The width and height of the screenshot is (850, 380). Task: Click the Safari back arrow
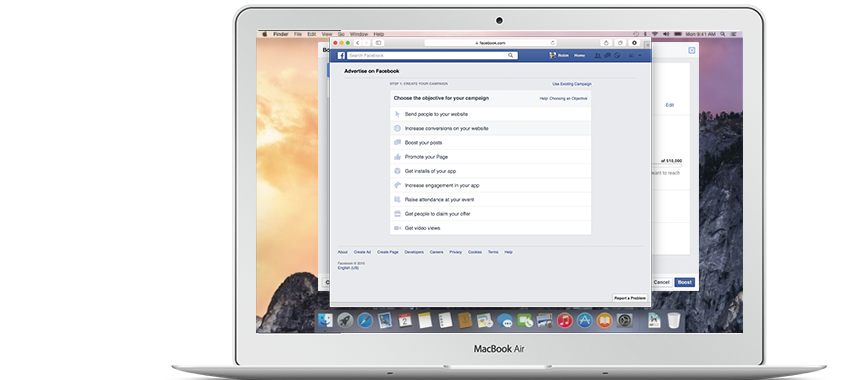pyautogui.click(x=358, y=43)
